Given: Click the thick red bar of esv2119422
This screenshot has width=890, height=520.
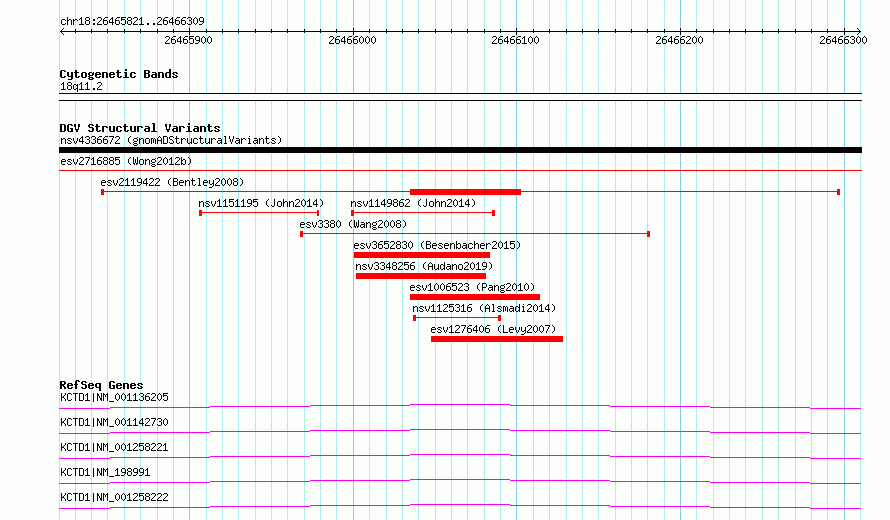Looking at the screenshot, I should point(465,192).
